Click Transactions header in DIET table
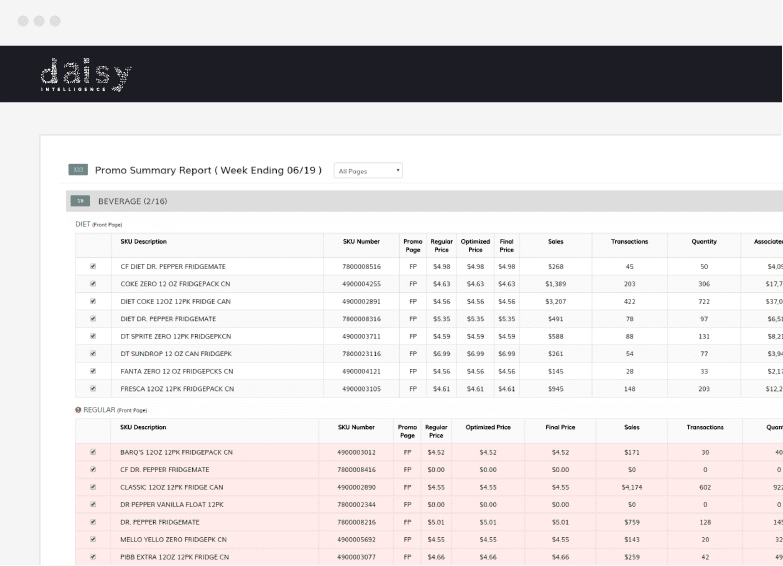Image resolution: width=783 pixels, height=566 pixels. (630, 242)
